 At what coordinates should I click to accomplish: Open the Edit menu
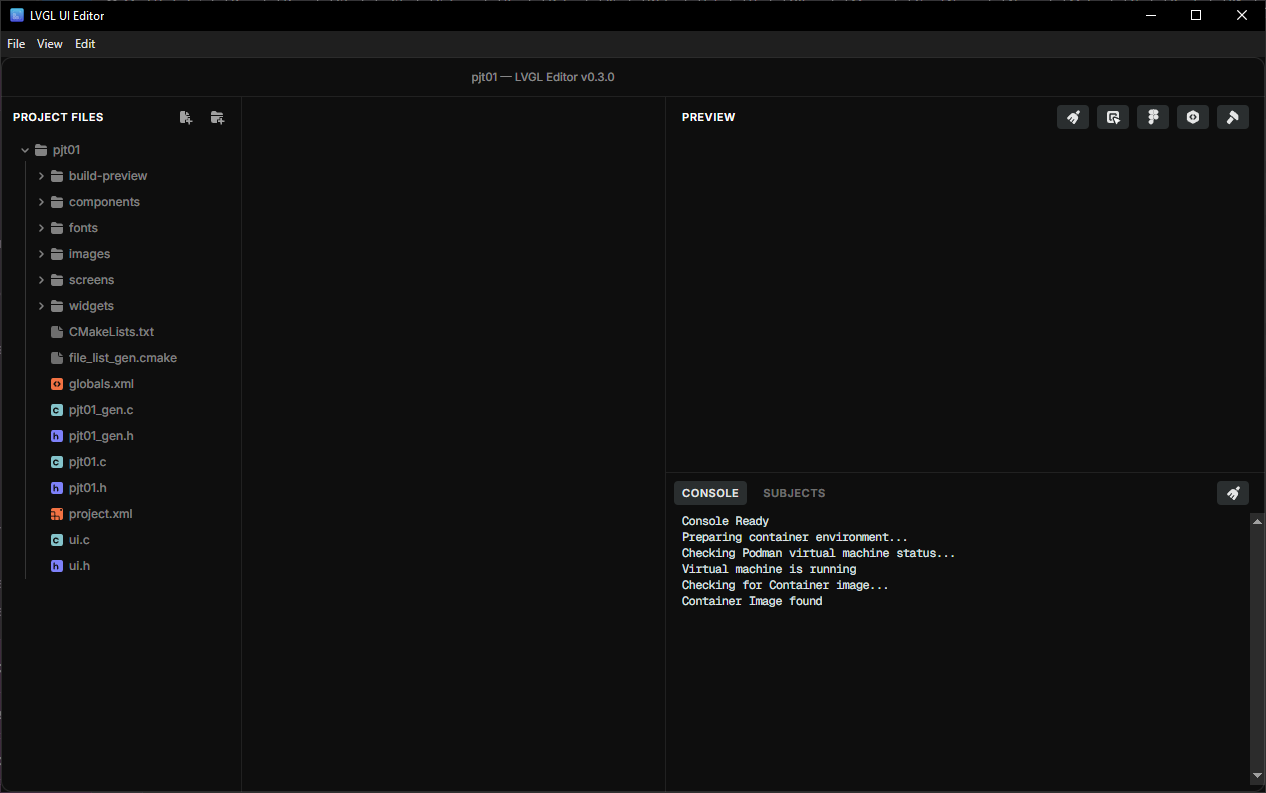(85, 44)
